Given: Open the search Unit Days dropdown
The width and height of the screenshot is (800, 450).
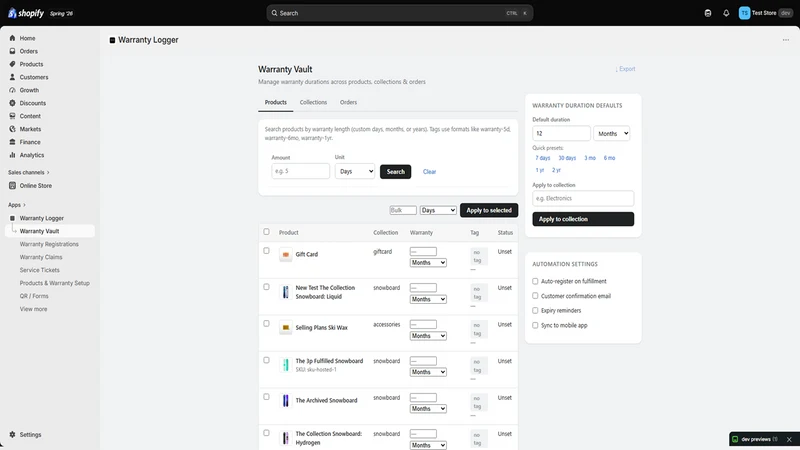Looking at the screenshot, I should [355, 171].
